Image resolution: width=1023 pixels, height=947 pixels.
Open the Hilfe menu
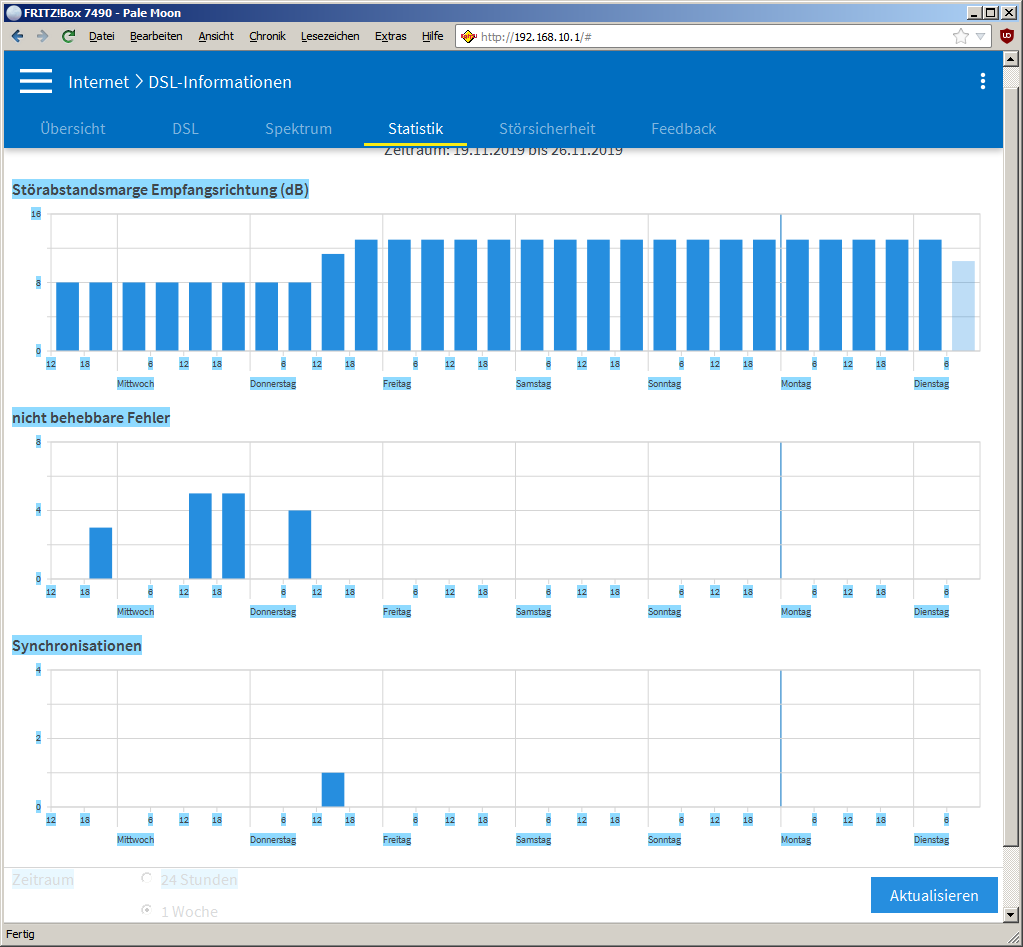[x=433, y=37]
